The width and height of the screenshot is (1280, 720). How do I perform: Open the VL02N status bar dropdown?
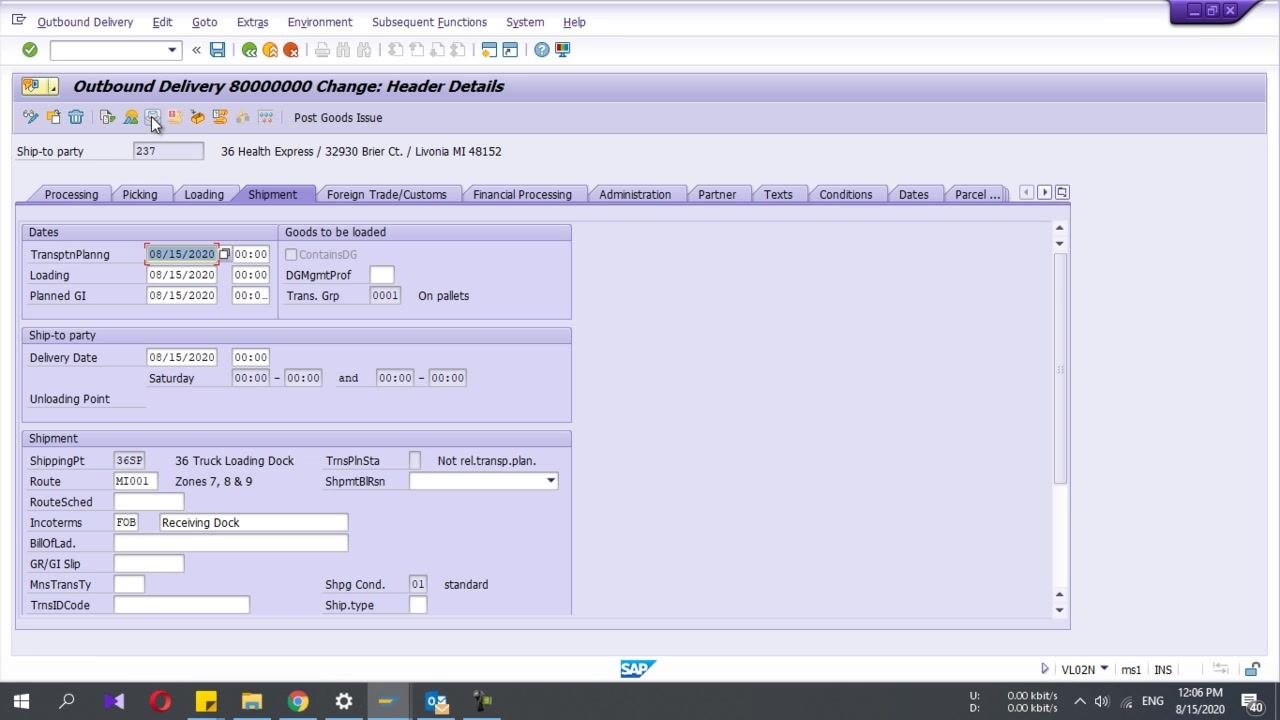[1104, 669]
